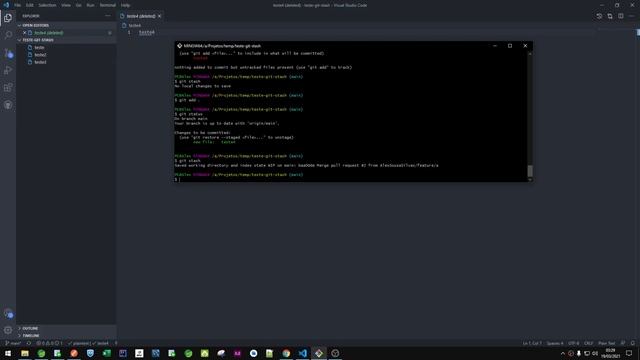
Task: Open file teste2 in Explorer tree
Action: [x=40, y=55]
